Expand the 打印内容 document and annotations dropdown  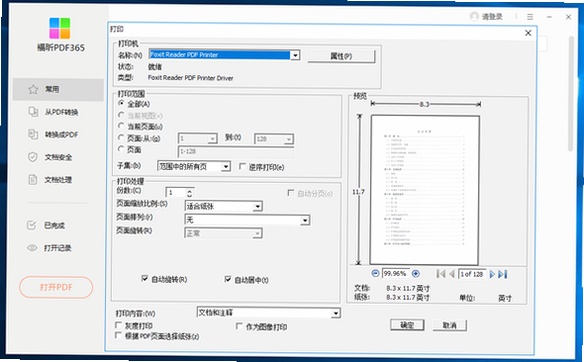pos(336,313)
